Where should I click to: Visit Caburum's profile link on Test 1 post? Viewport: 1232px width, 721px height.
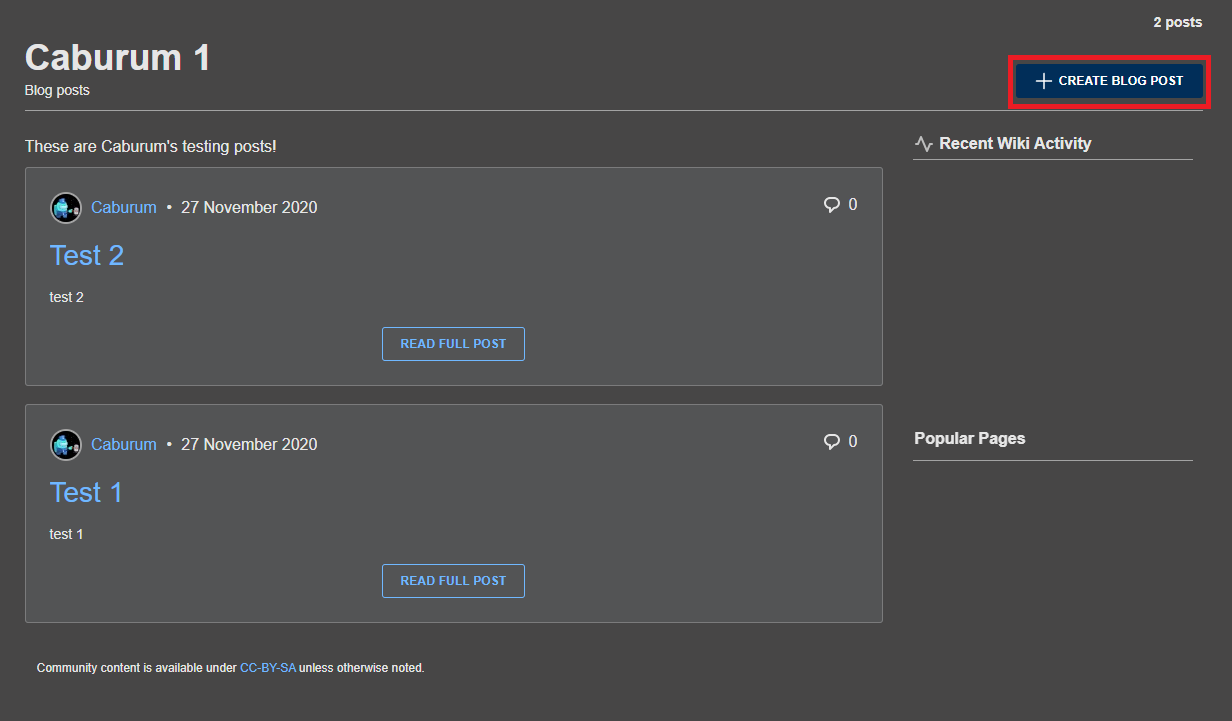pyautogui.click(x=124, y=444)
